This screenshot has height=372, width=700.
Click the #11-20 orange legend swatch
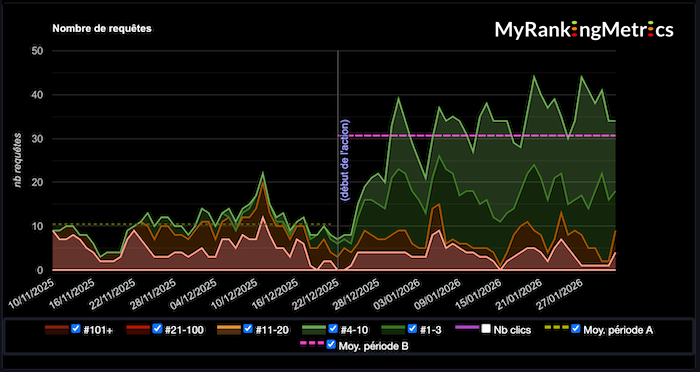tap(229, 330)
